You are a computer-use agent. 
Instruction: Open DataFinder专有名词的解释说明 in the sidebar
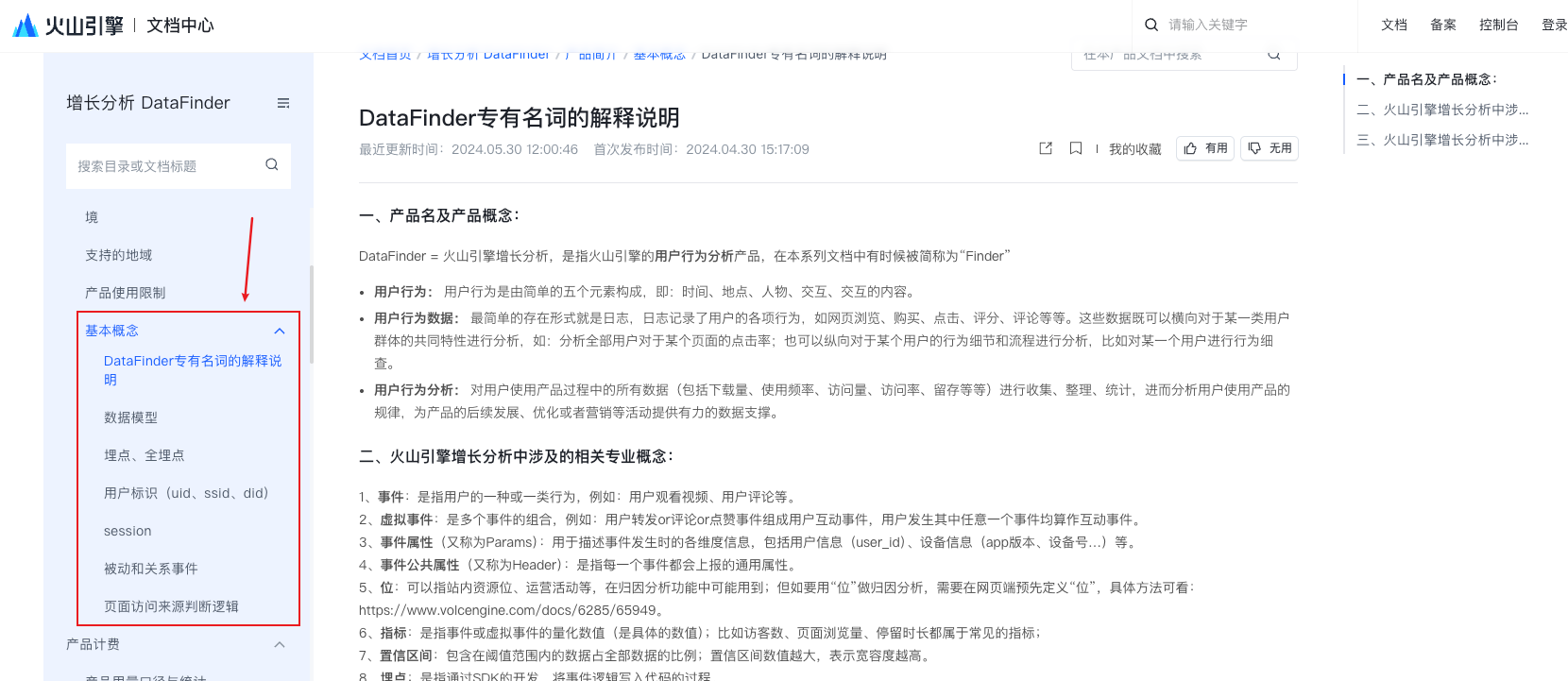pyautogui.click(x=194, y=370)
